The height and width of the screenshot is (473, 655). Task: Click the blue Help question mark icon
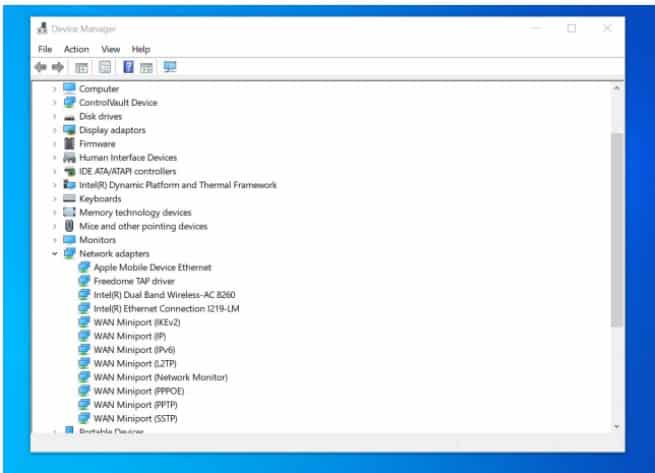[128, 67]
